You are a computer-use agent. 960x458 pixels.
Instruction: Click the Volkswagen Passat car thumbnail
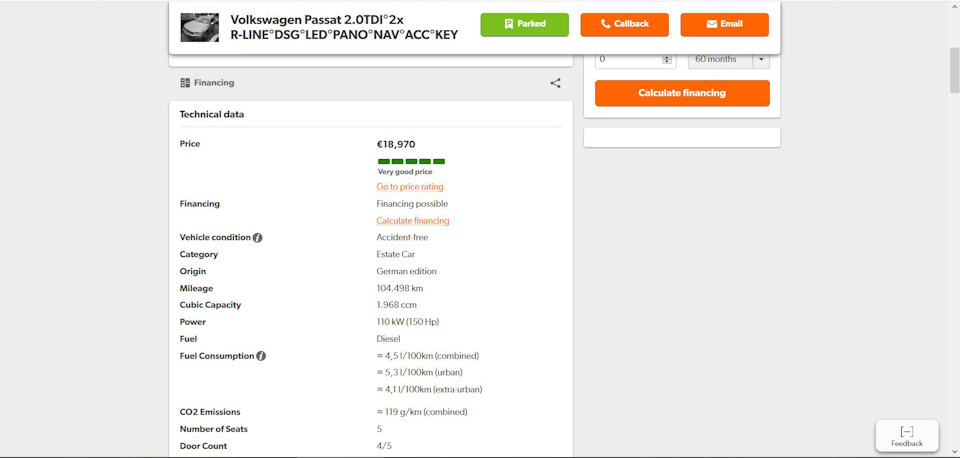[200, 28]
